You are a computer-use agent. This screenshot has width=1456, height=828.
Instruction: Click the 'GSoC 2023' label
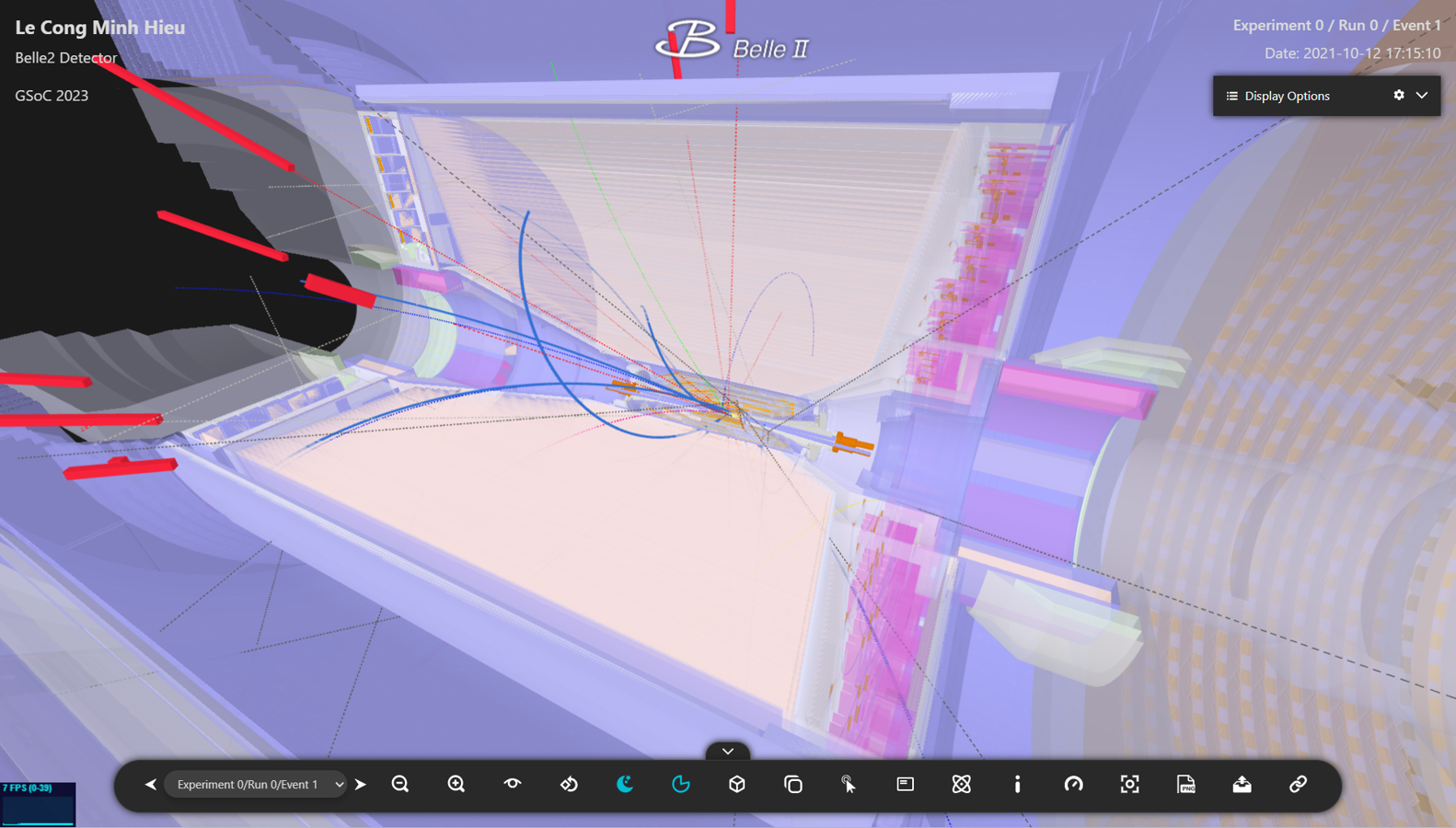point(52,96)
